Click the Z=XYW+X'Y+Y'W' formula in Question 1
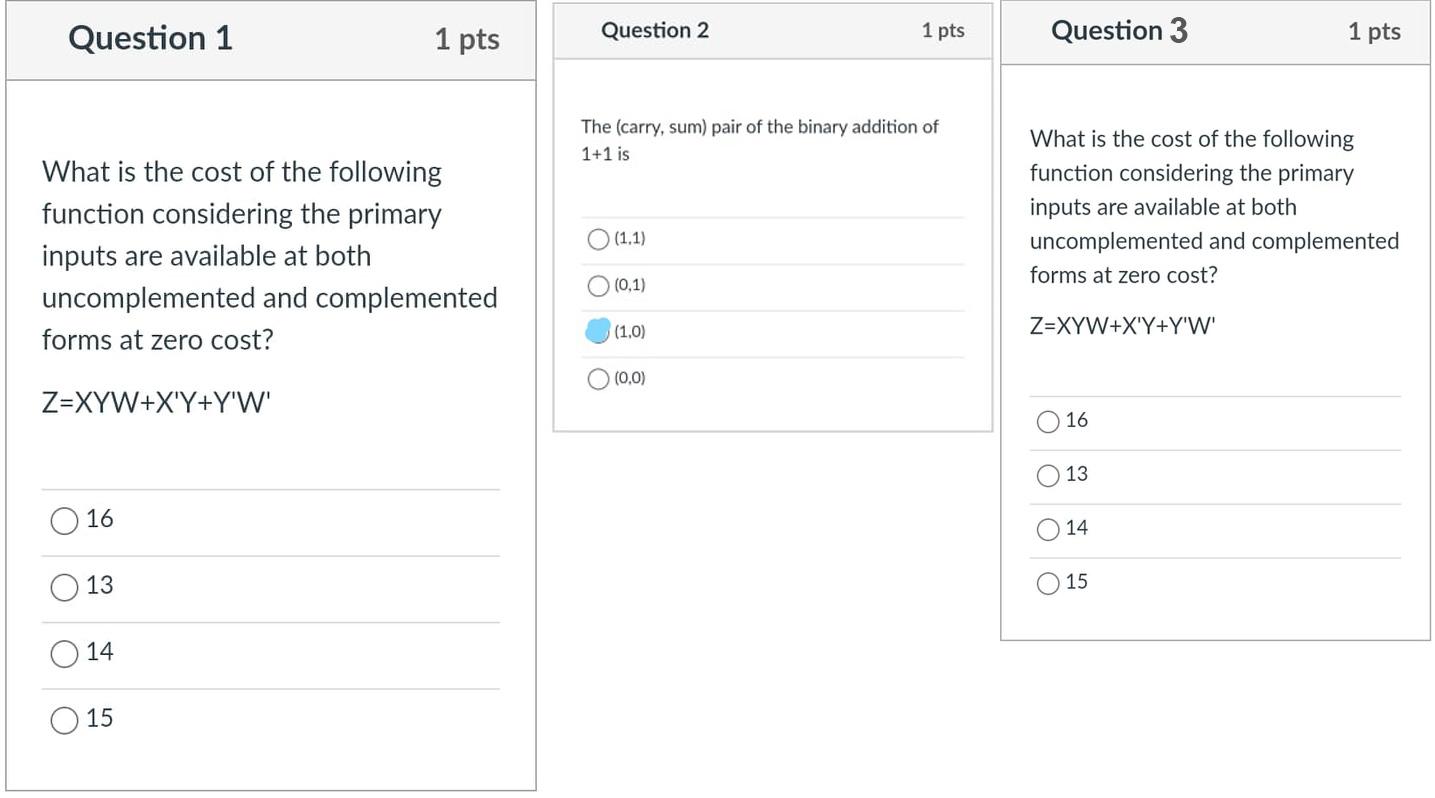The height and width of the screenshot is (798, 1435). tap(153, 401)
